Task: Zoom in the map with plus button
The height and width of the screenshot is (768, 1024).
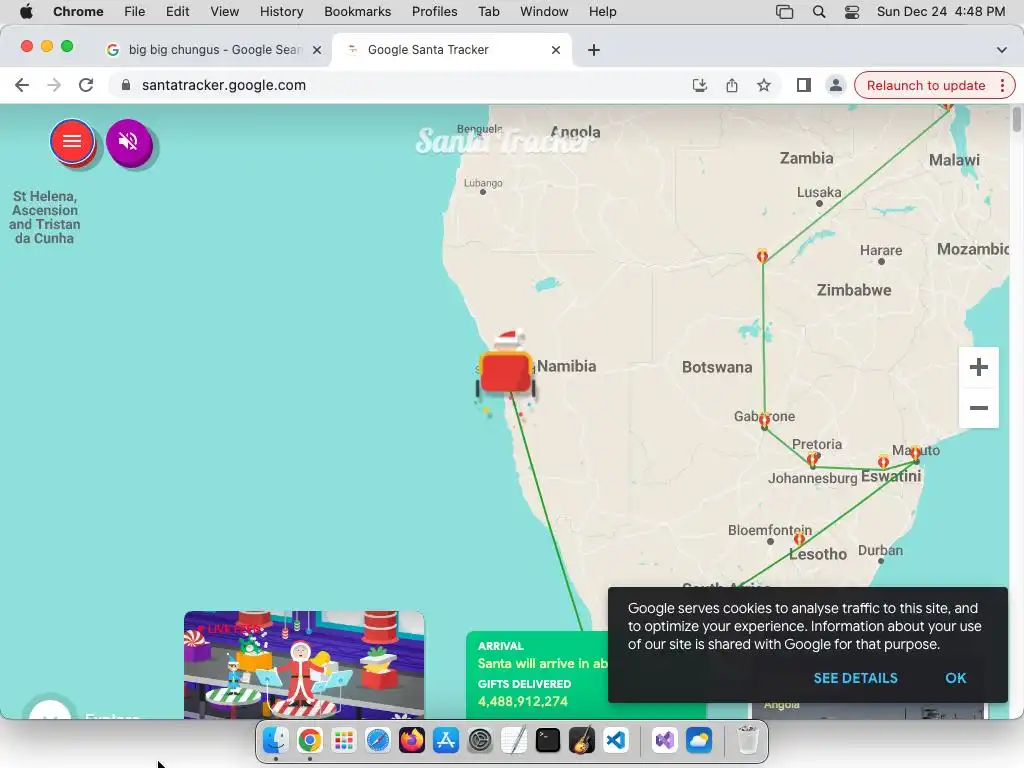Action: point(978,367)
